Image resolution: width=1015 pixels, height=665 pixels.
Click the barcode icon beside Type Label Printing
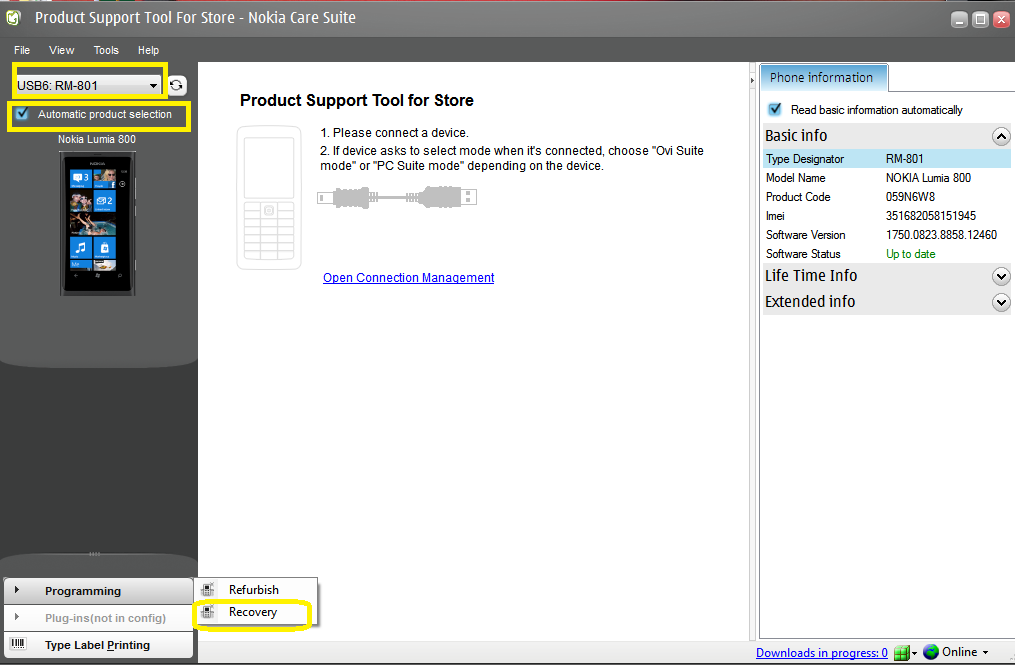pos(18,644)
